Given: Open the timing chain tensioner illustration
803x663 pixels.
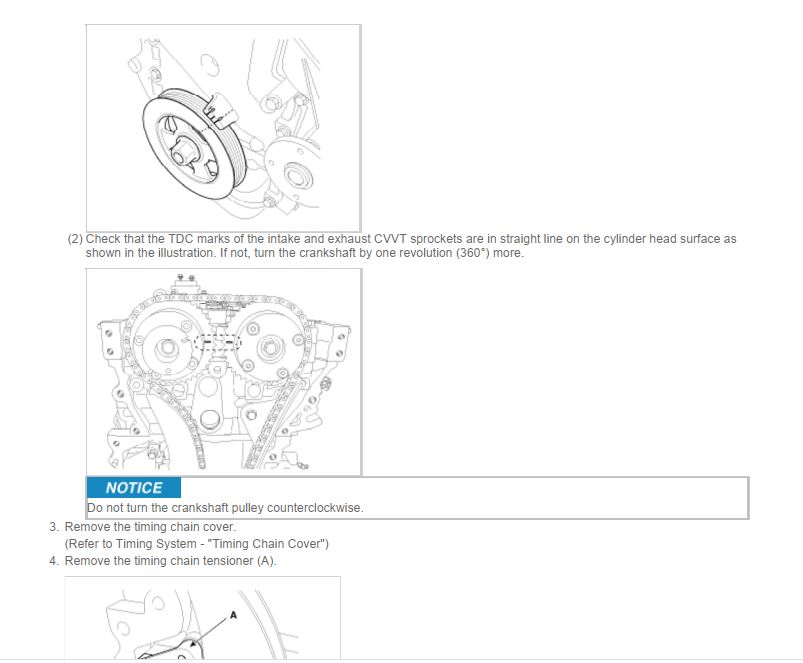Looking at the screenshot, I should [x=202, y=617].
